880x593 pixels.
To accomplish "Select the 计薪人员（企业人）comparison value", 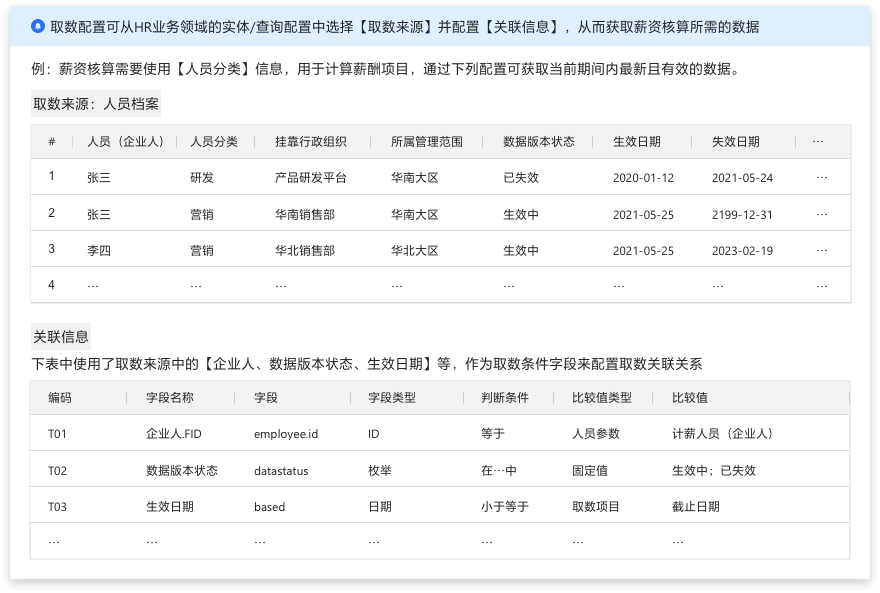I will click(x=723, y=434).
